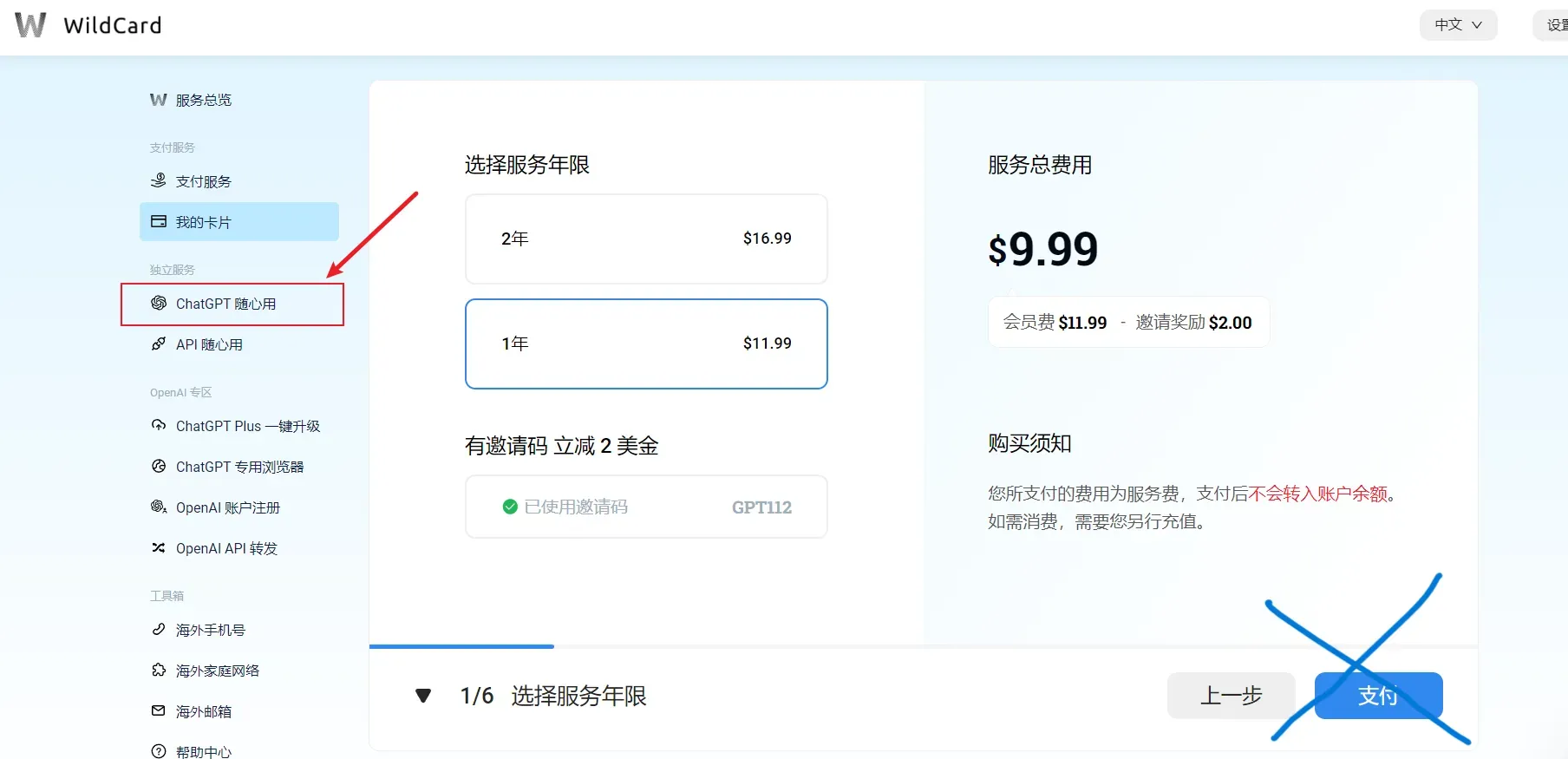Click the API 随心用 plug icon
This screenshot has width=1568, height=759.
pos(159,344)
